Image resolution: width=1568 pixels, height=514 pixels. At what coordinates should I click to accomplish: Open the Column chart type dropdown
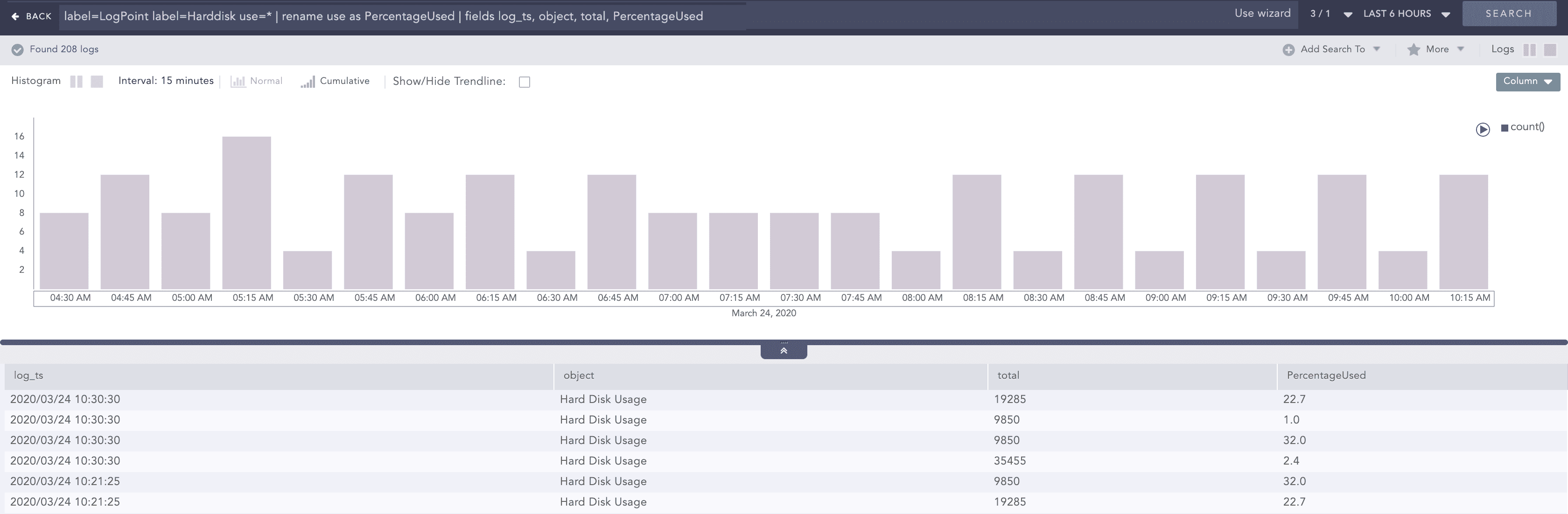[x=1528, y=81]
